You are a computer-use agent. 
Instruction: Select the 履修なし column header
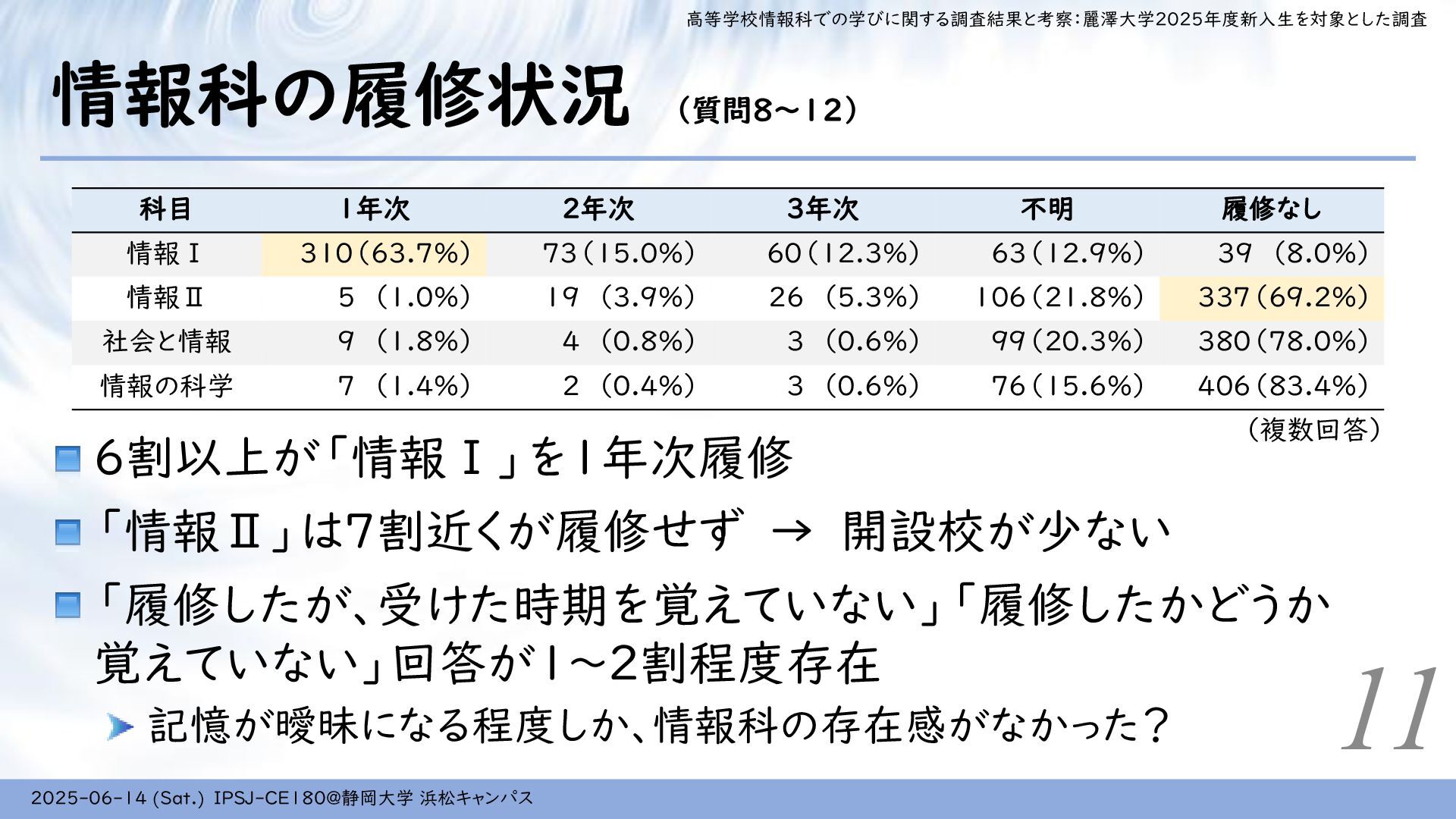pos(1272,209)
